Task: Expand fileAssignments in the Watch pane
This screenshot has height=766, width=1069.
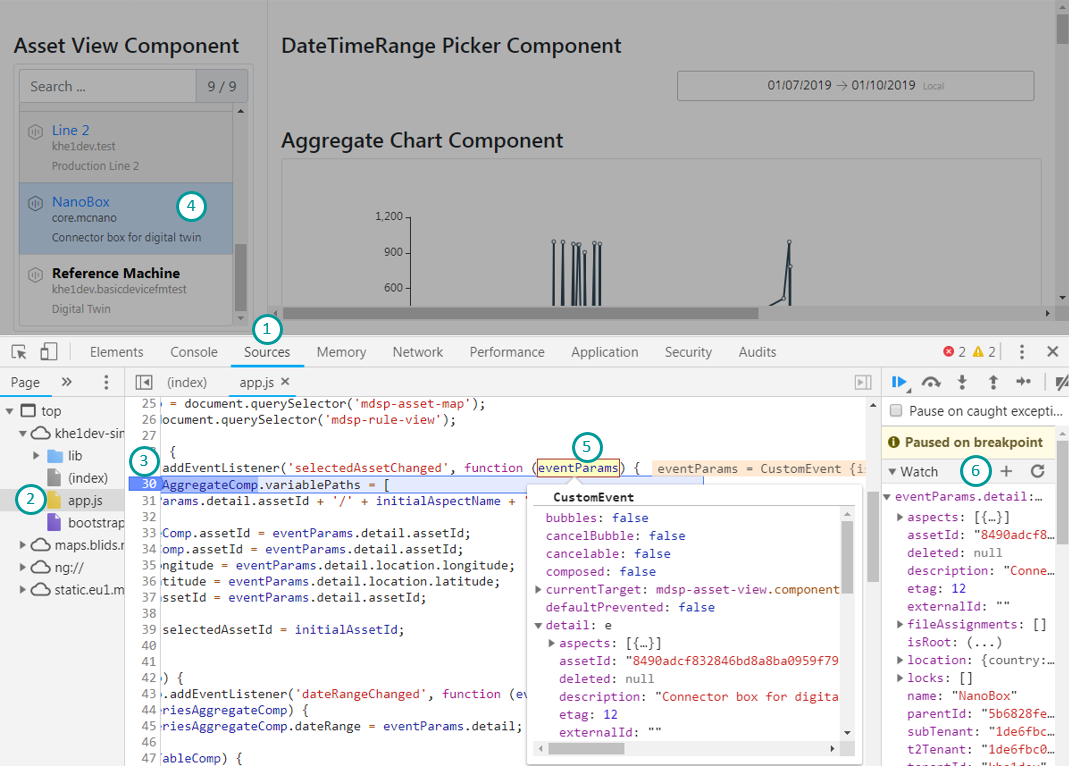Action: click(x=900, y=624)
